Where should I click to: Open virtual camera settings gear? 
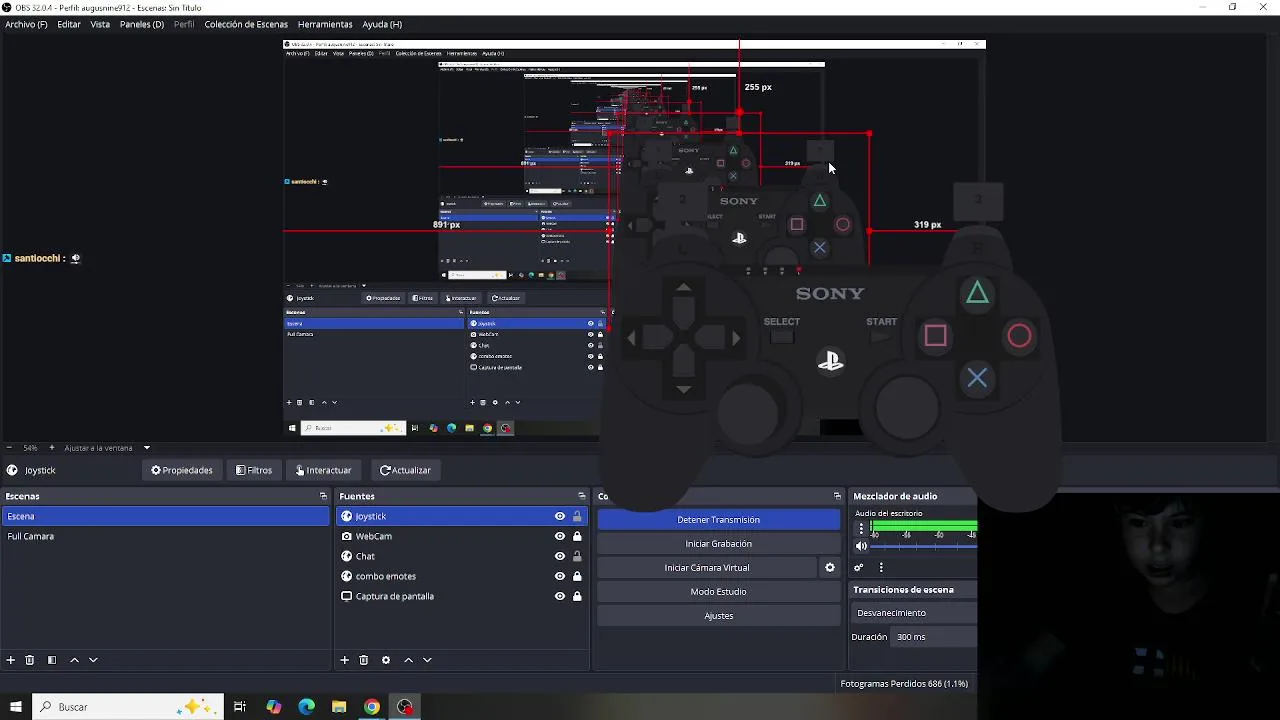(830, 568)
